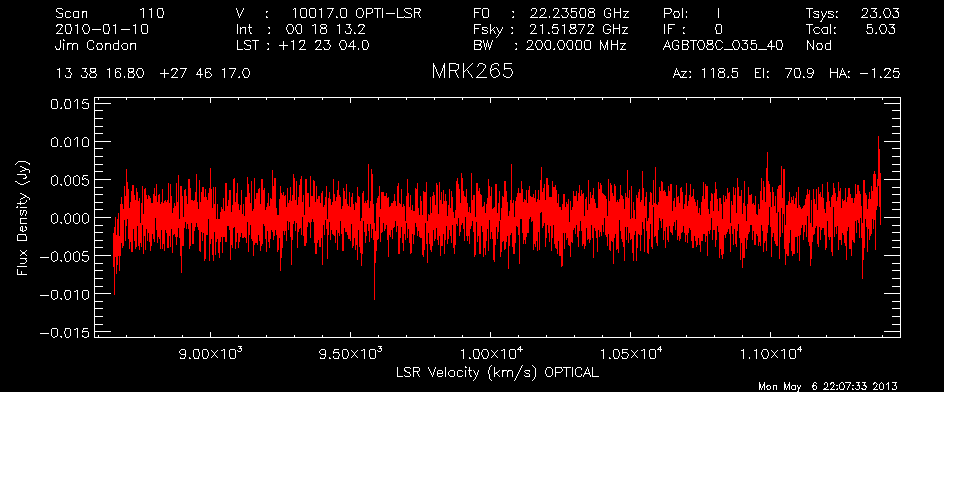Click the 0.010 y-axis tick label

pyautogui.click(x=70, y=142)
